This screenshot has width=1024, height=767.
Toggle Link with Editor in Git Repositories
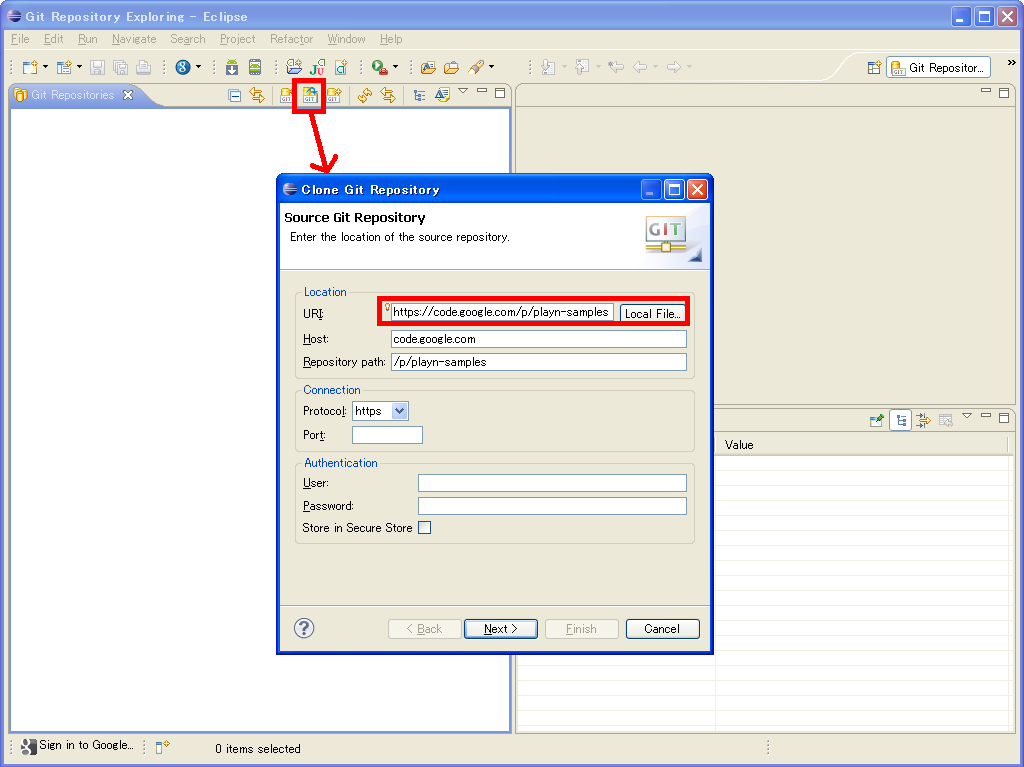pyautogui.click(x=257, y=95)
